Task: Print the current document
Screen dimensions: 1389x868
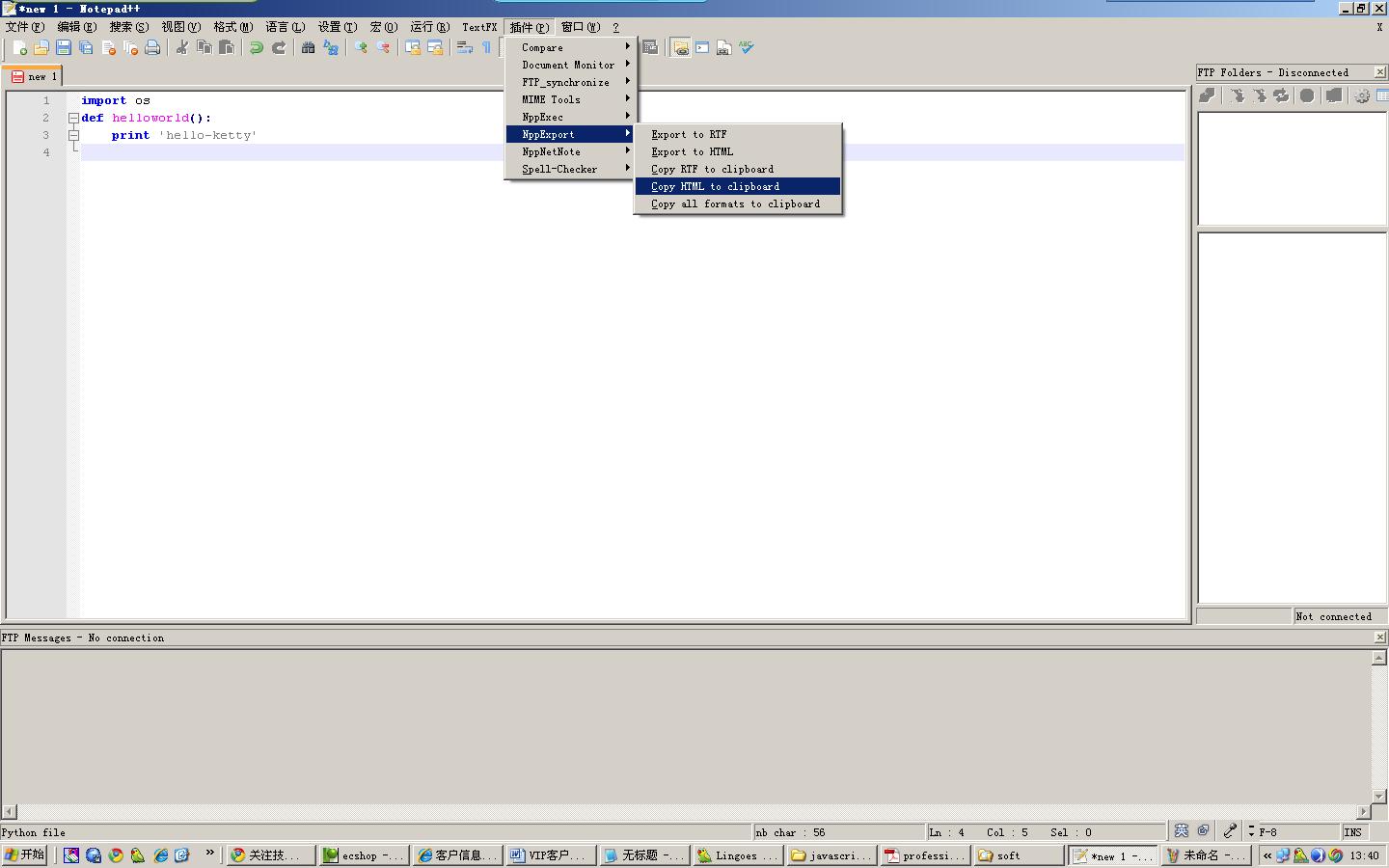Action: 151,47
